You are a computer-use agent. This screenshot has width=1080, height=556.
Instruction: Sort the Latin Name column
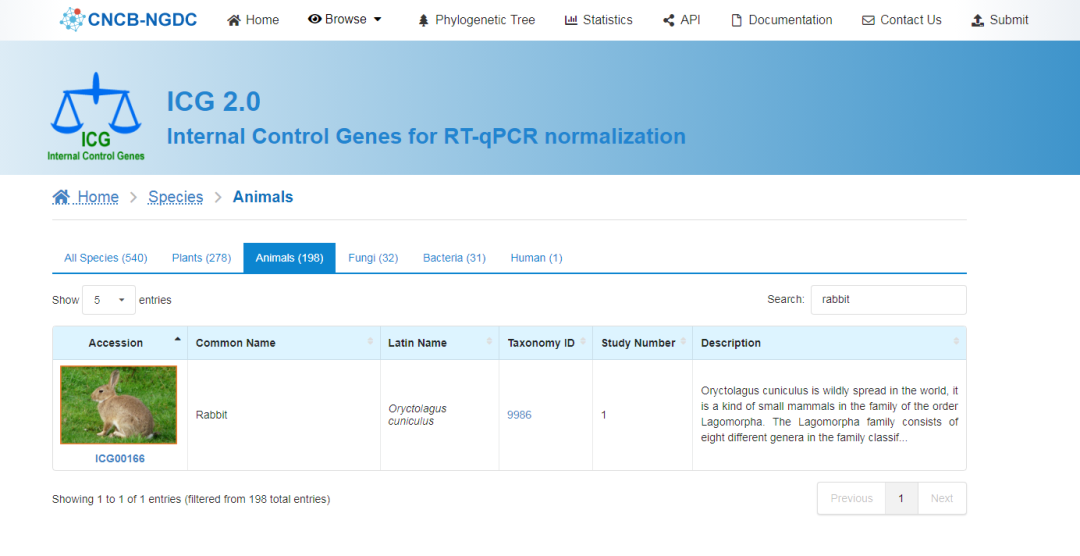click(489, 342)
